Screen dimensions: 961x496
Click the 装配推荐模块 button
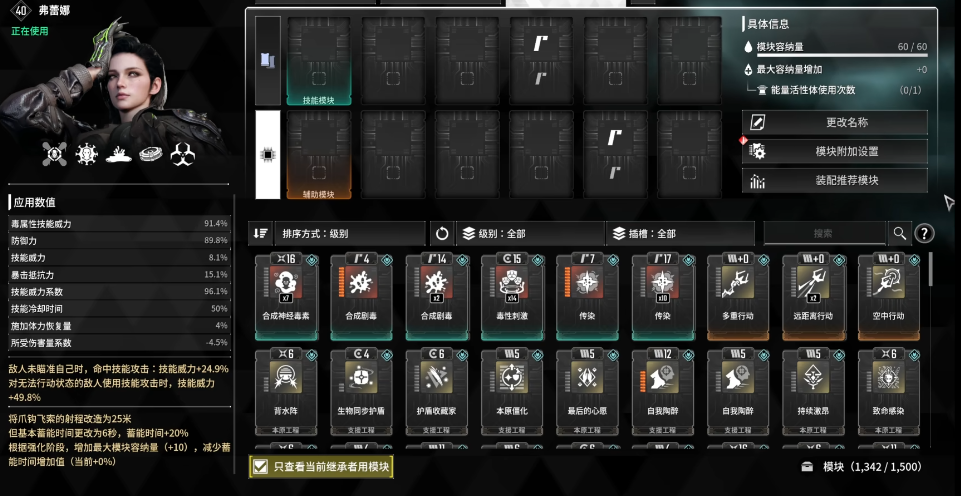pyautogui.click(x=835, y=181)
